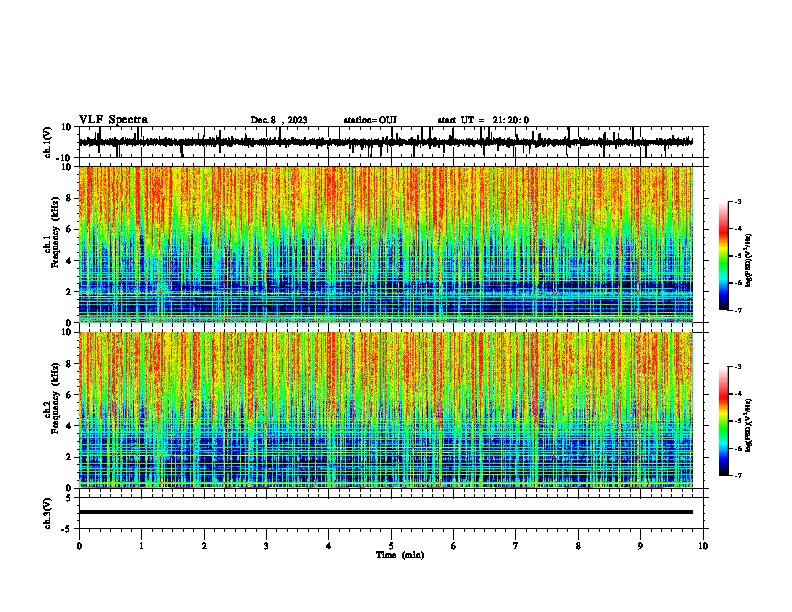
Task: Click the "2" kHz tick of ch.1 spectrogram
Action: (x=69, y=291)
